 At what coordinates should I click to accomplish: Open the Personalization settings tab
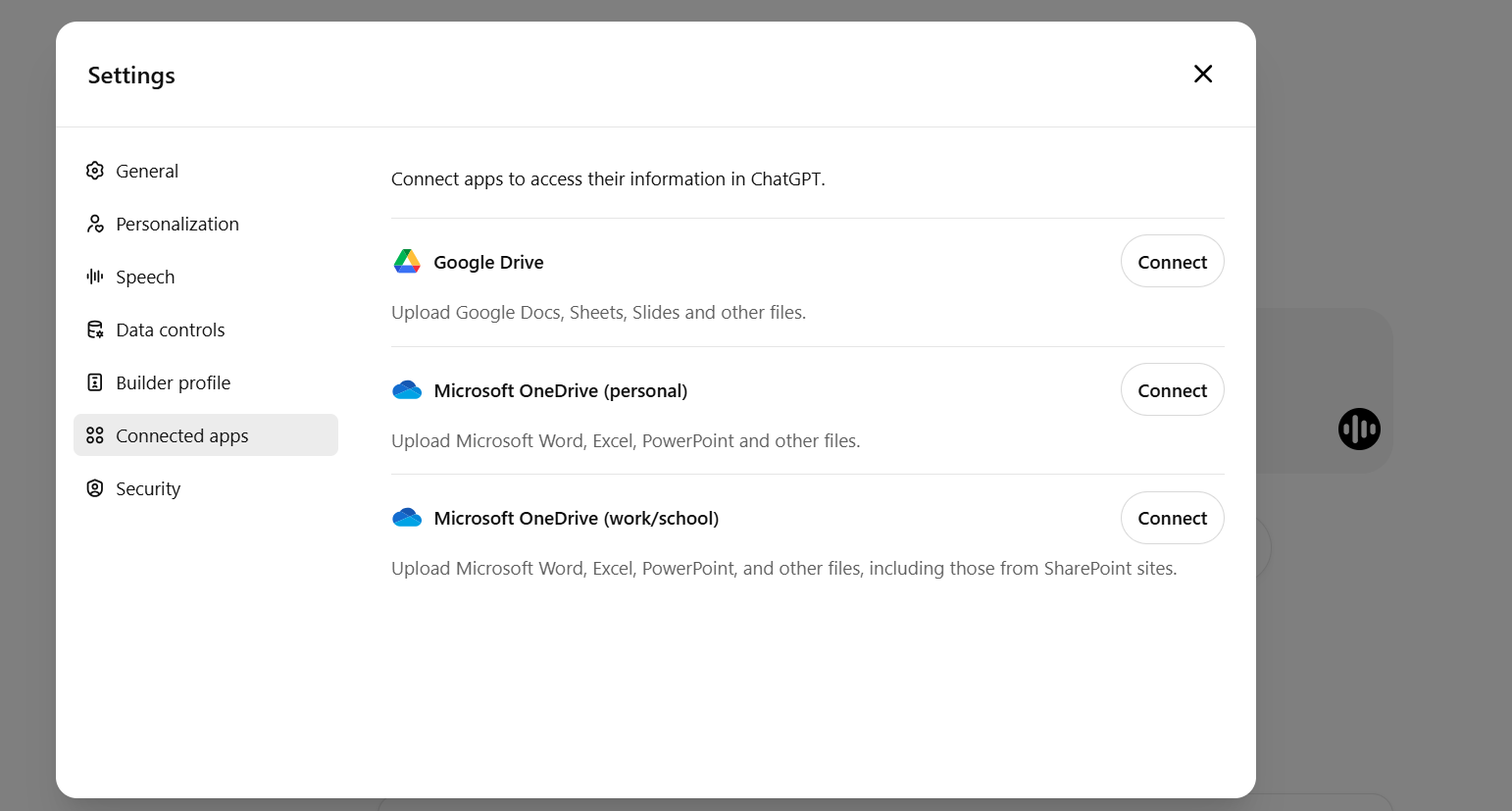click(206, 224)
